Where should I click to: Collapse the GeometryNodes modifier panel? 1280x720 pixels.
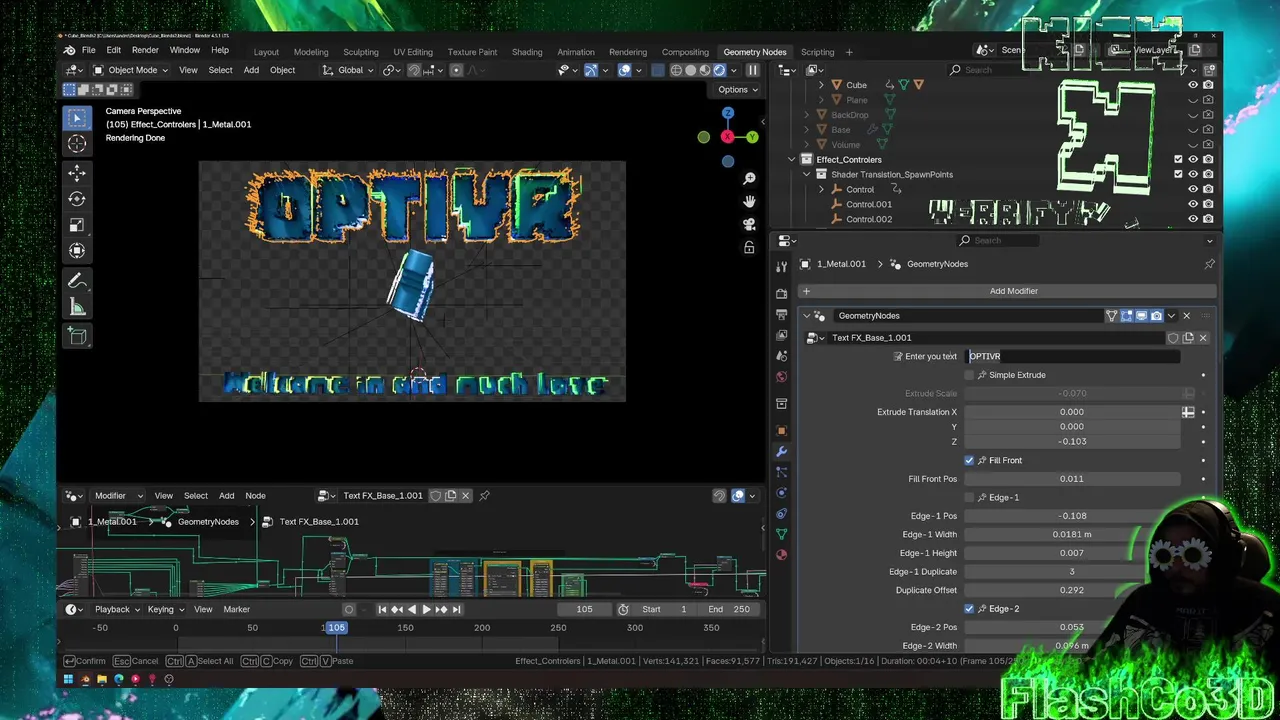coord(807,316)
